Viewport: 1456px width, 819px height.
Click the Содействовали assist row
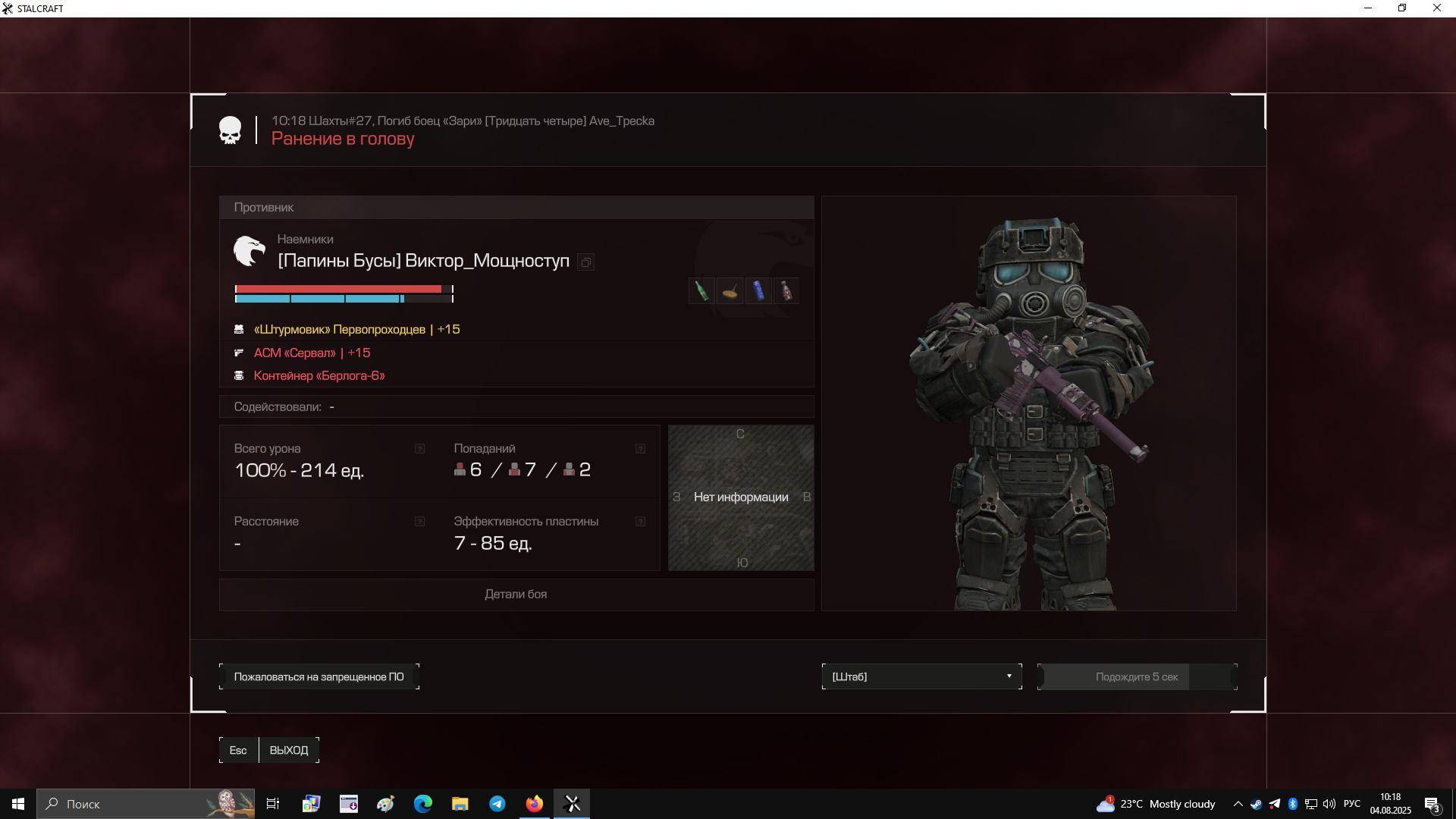(516, 406)
